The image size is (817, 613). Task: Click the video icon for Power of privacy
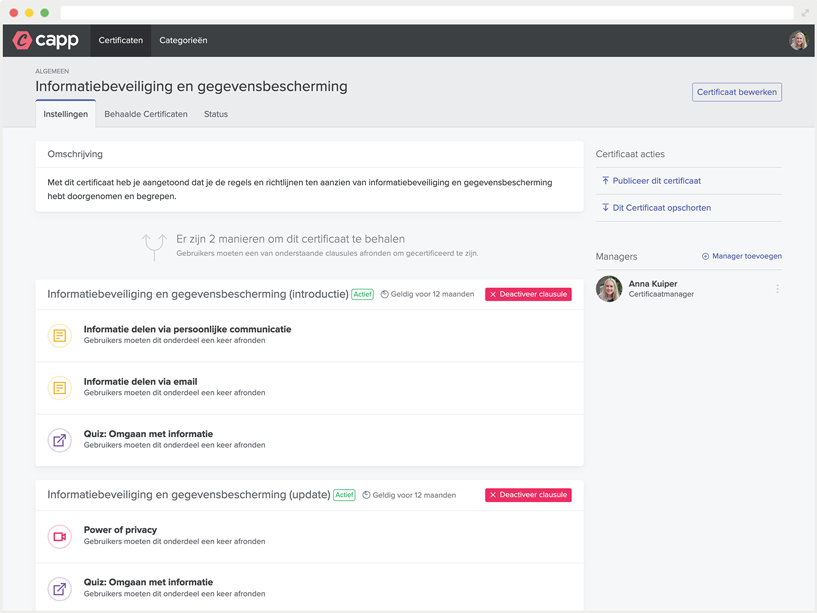coord(60,536)
